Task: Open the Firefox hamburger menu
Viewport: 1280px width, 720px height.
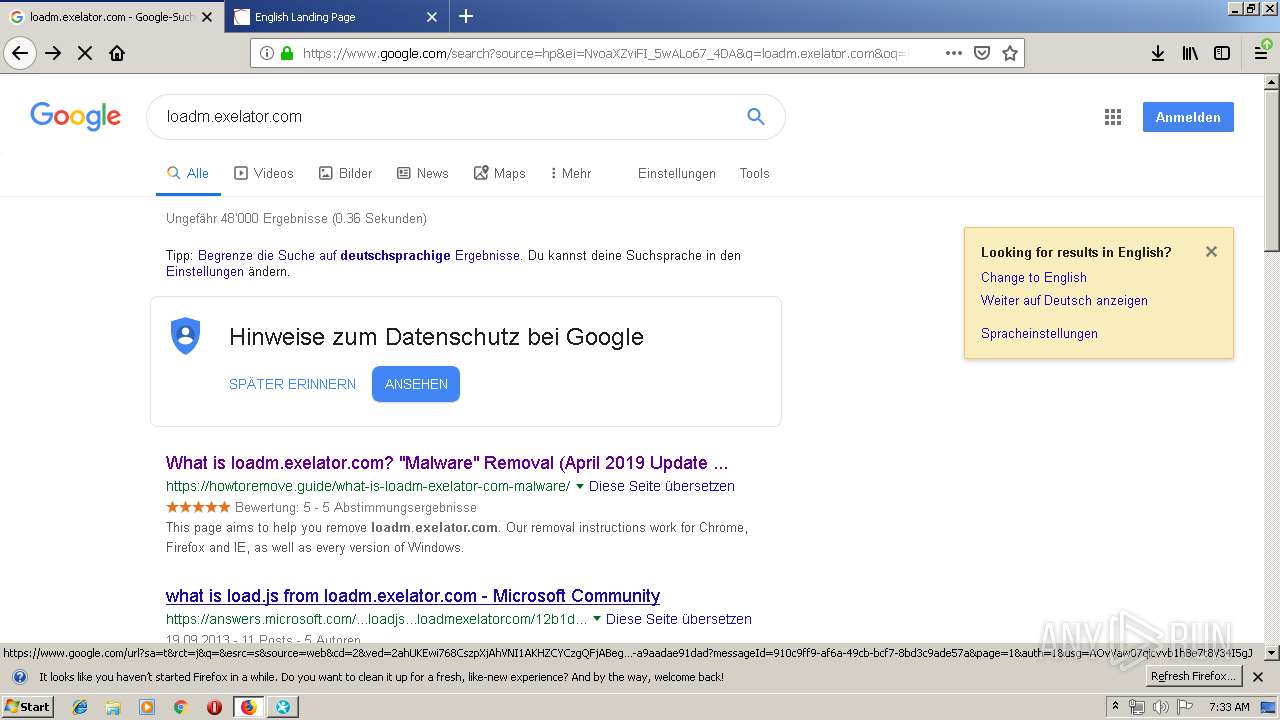Action: [1262, 53]
